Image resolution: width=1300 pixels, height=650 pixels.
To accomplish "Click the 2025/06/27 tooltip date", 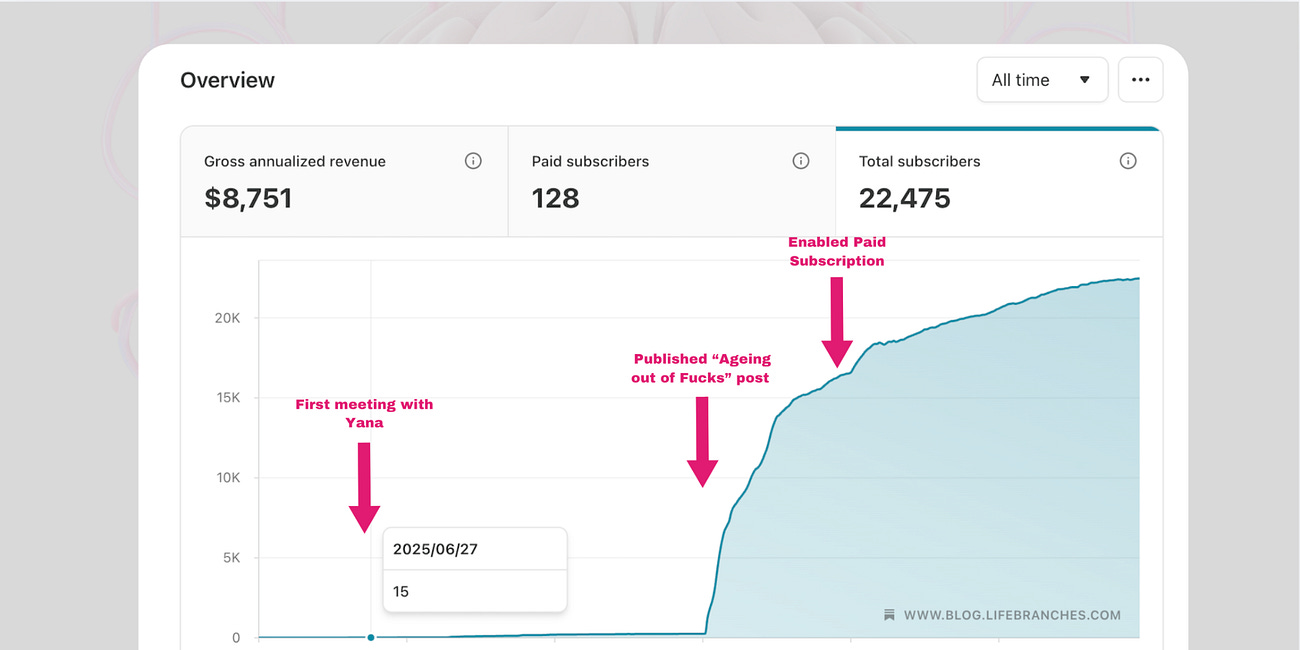I will coord(435,549).
